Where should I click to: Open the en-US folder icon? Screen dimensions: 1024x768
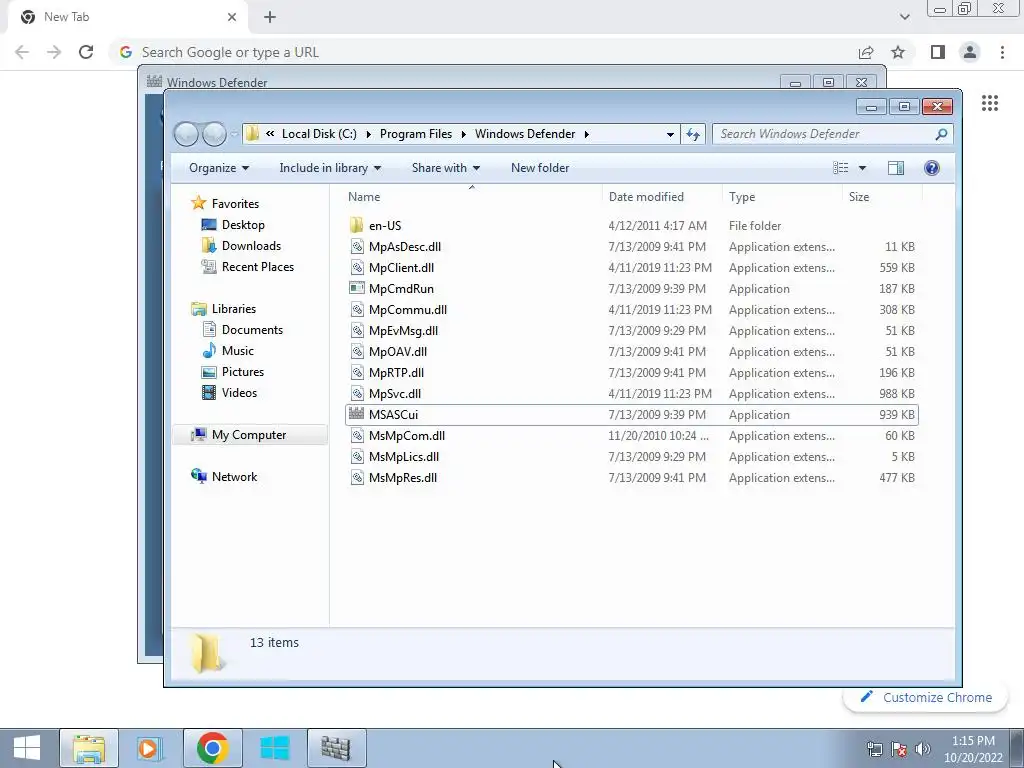(357, 226)
